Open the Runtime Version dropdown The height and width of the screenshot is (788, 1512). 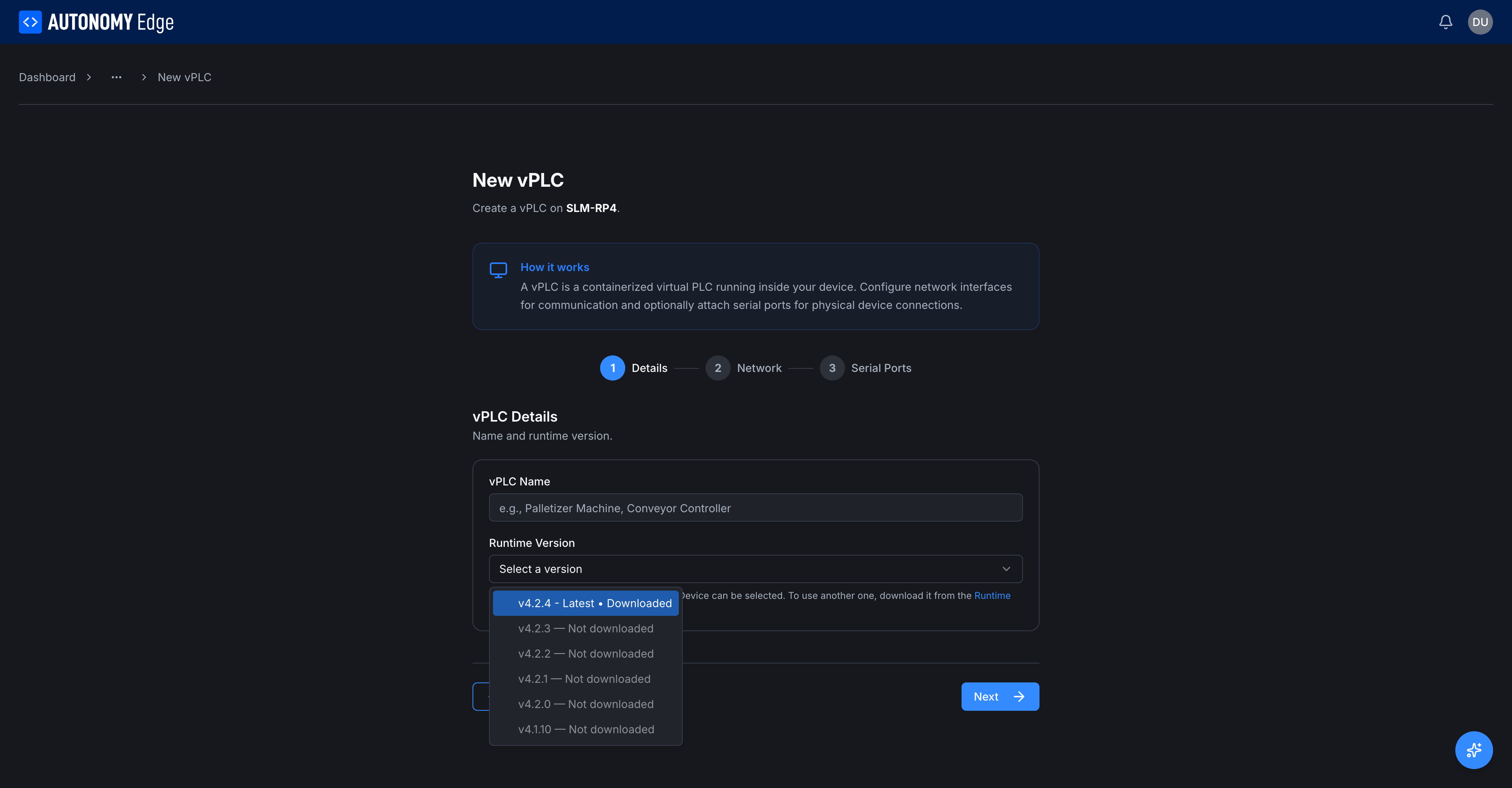[756, 569]
